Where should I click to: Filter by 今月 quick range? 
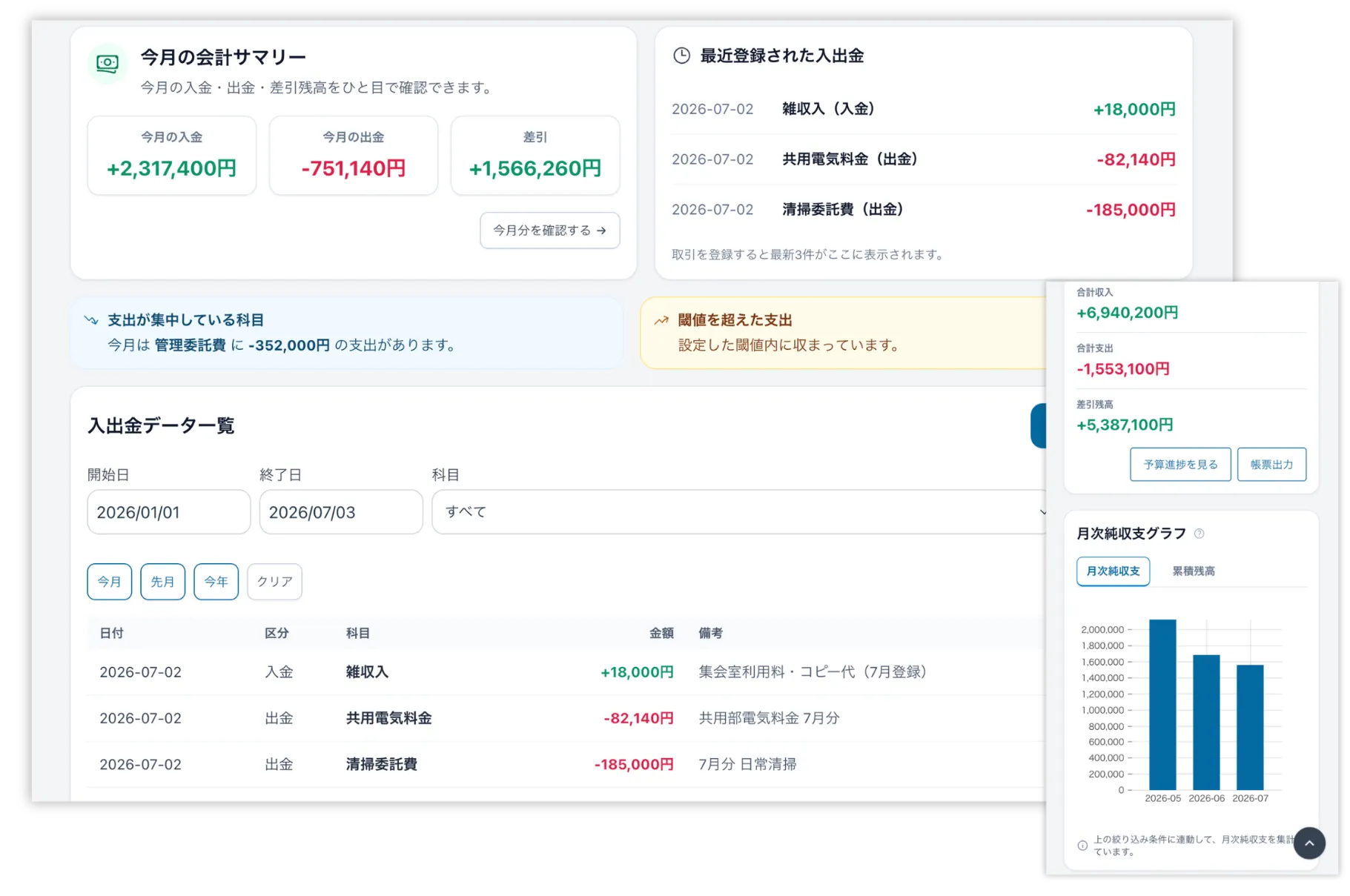[x=109, y=582]
